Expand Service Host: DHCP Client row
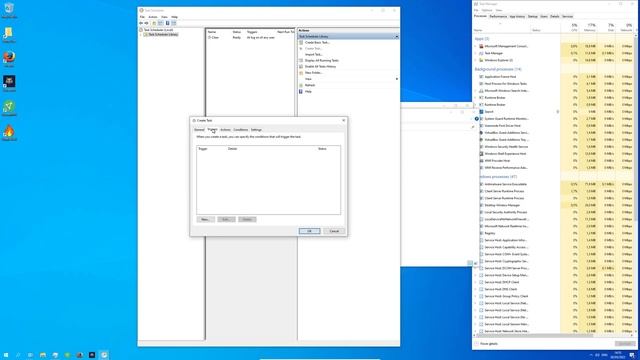The height and width of the screenshot is (360, 640). click(476, 282)
